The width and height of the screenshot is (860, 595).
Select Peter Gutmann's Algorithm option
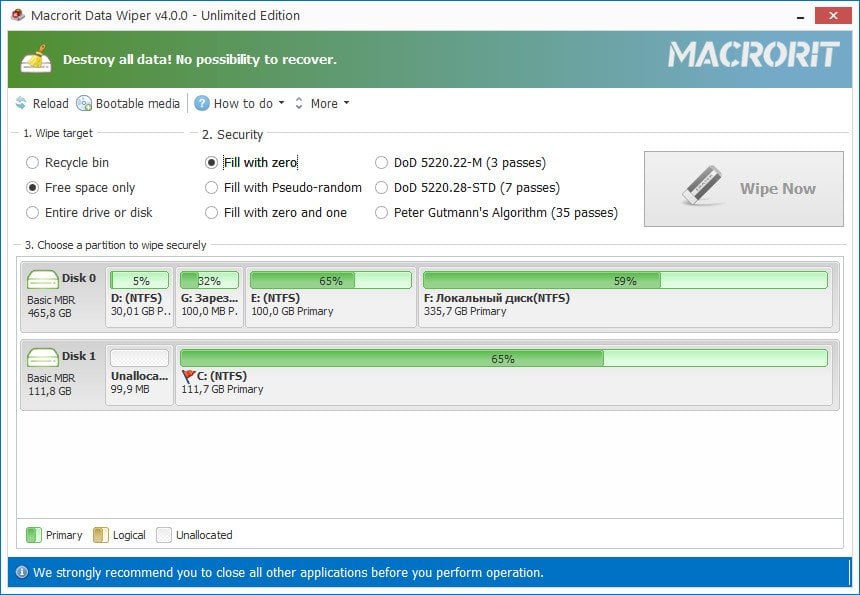point(381,212)
